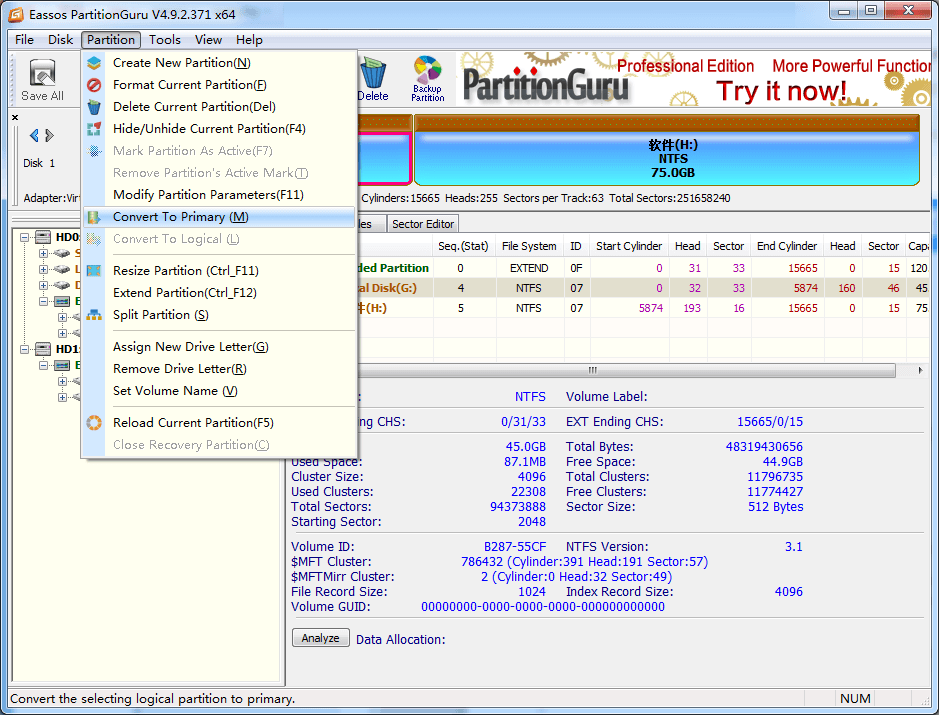Image resolution: width=939 pixels, height=715 pixels.
Task: Click the icon beside Reload Current Partition
Action: [x=94, y=423]
